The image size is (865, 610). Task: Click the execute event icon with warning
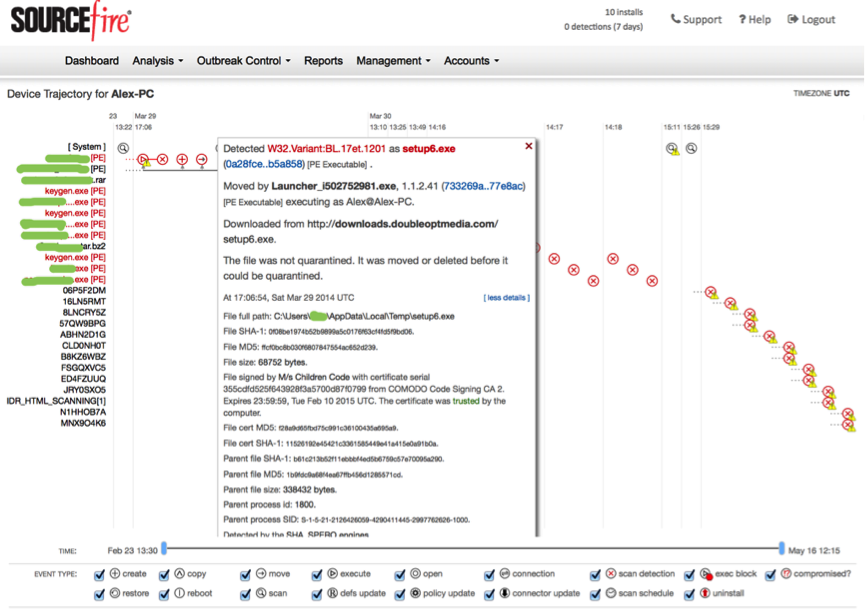point(143,160)
